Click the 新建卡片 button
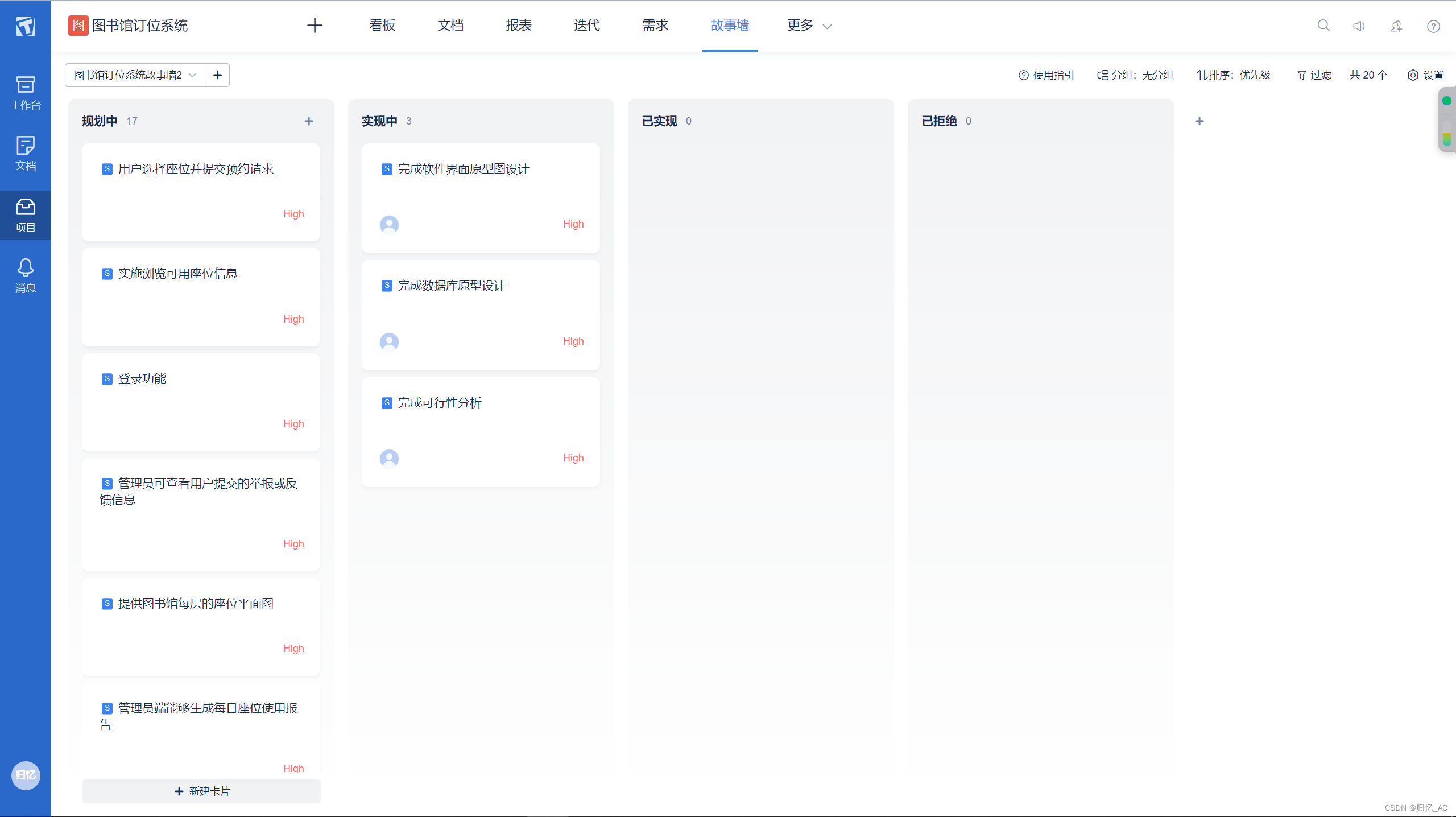The width and height of the screenshot is (1456, 817). click(x=201, y=791)
